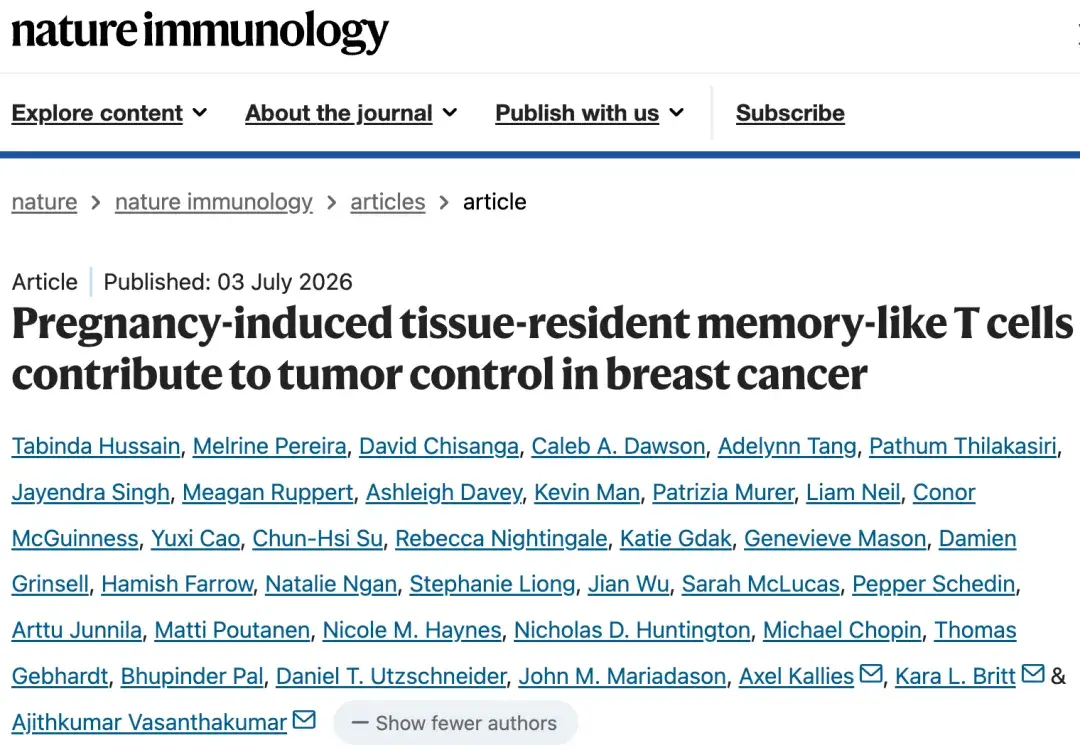The width and height of the screenshot is (1080, 750).
Task: Open the Subscribe menu item
Action: tap(790, 113)
